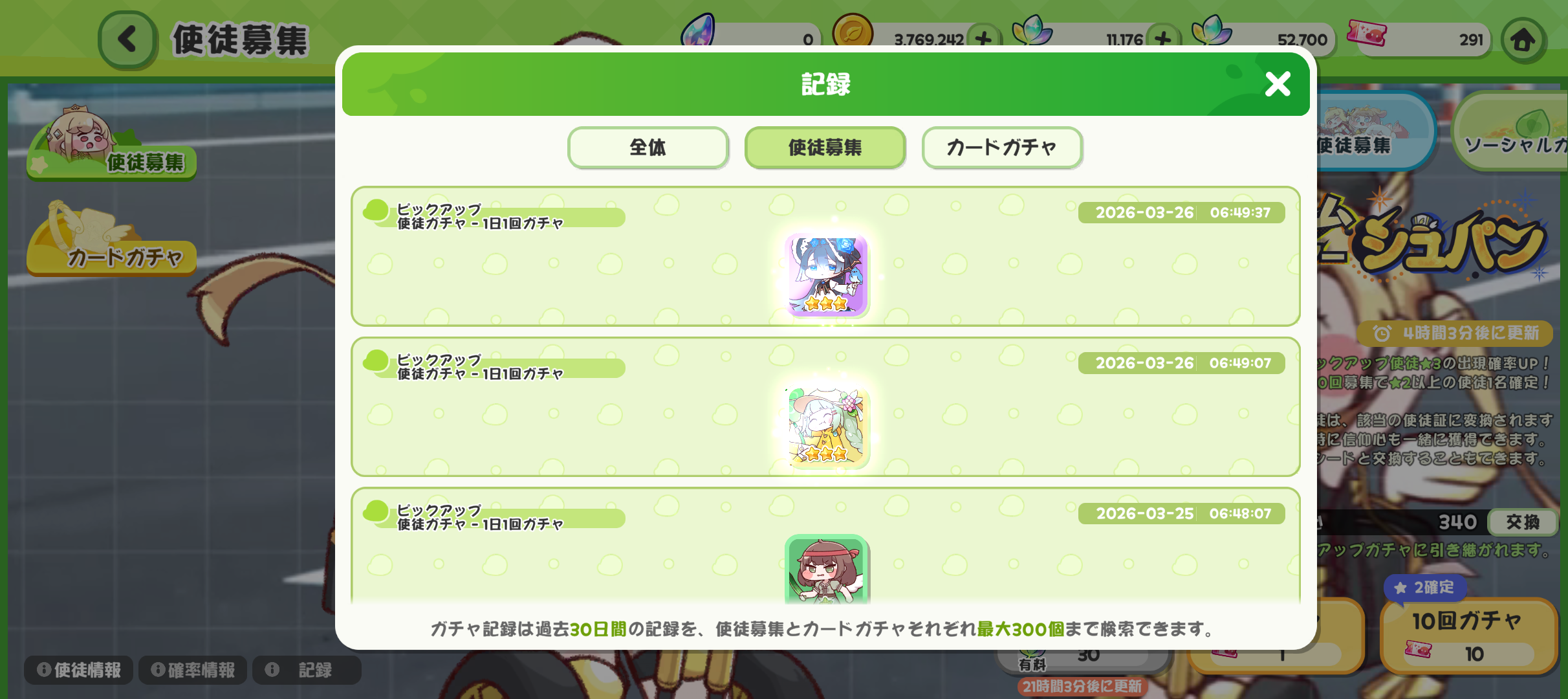This screenshot has height=699, width=1568.
Task: Open 使徒情報 info button
Action: click(78, 670)
